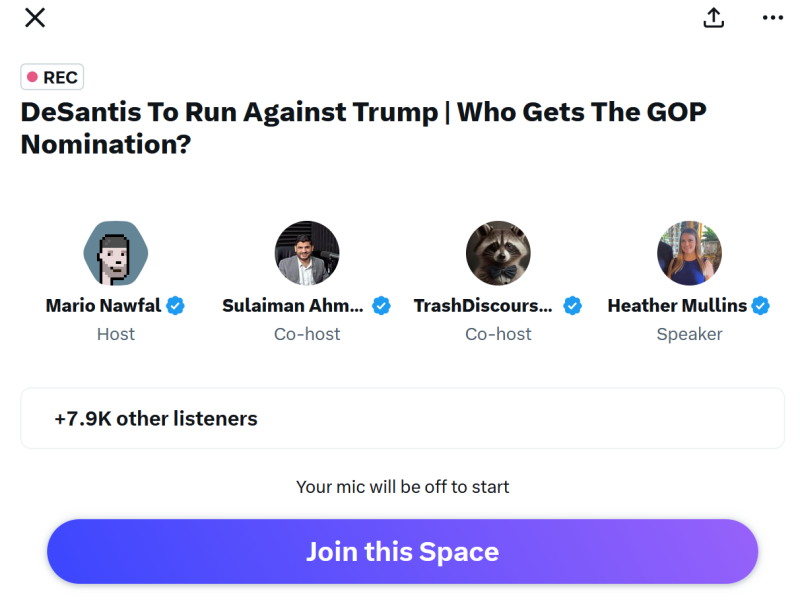Screen dimensions: 800x600
Task: Open the three-dot more options menu
Action: [x=773, y=18]
